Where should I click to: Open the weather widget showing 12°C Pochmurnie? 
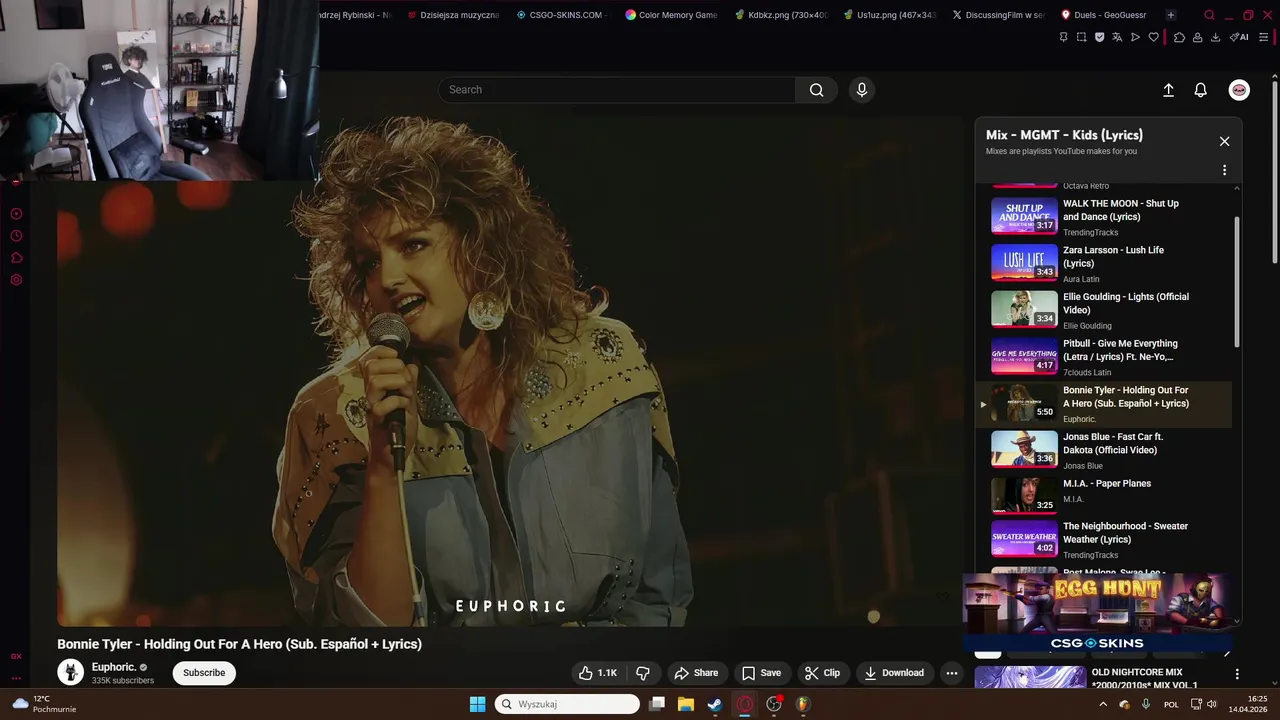pyautogui.click(x=45, y=704)
